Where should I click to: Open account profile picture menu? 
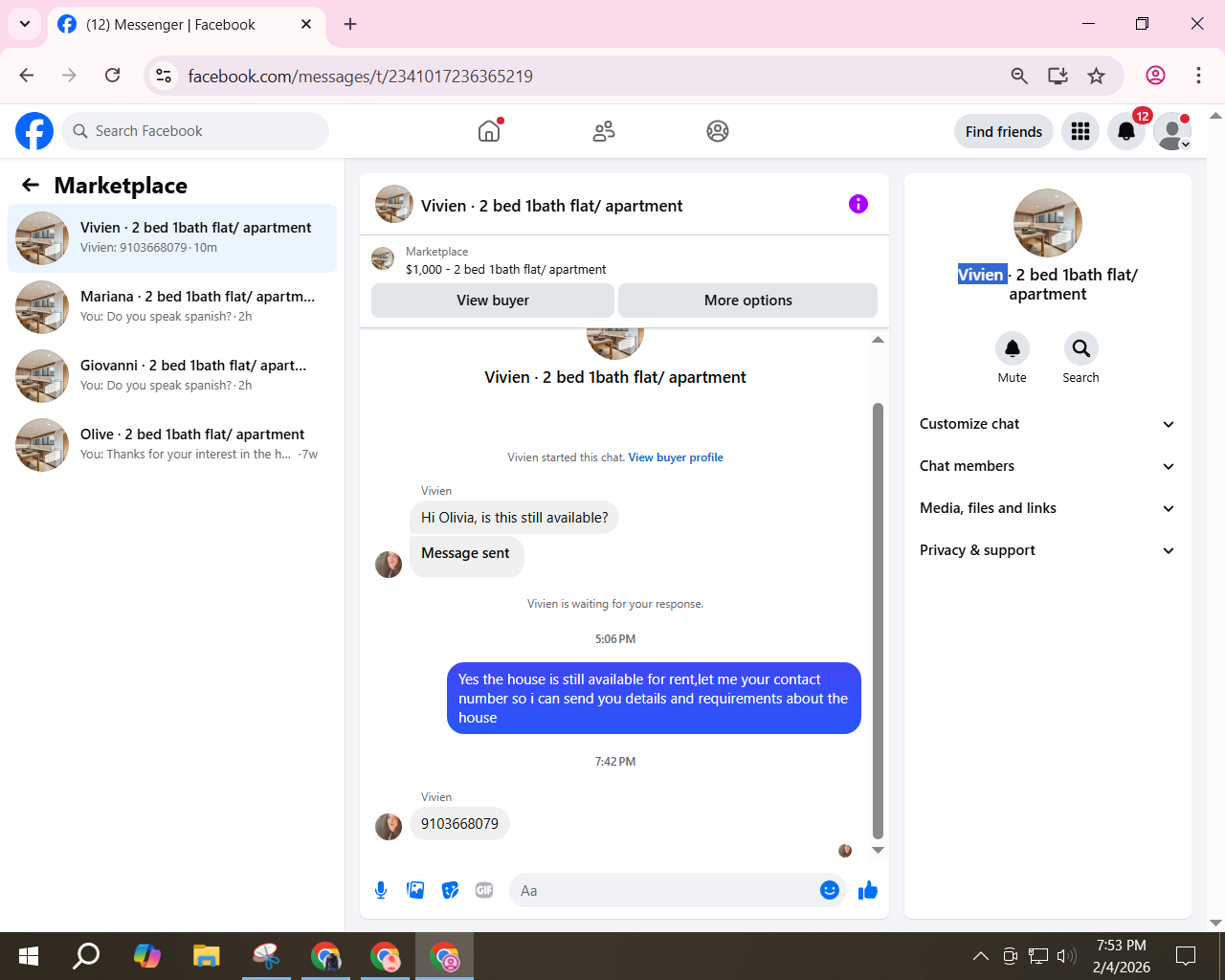[1172, 131]
